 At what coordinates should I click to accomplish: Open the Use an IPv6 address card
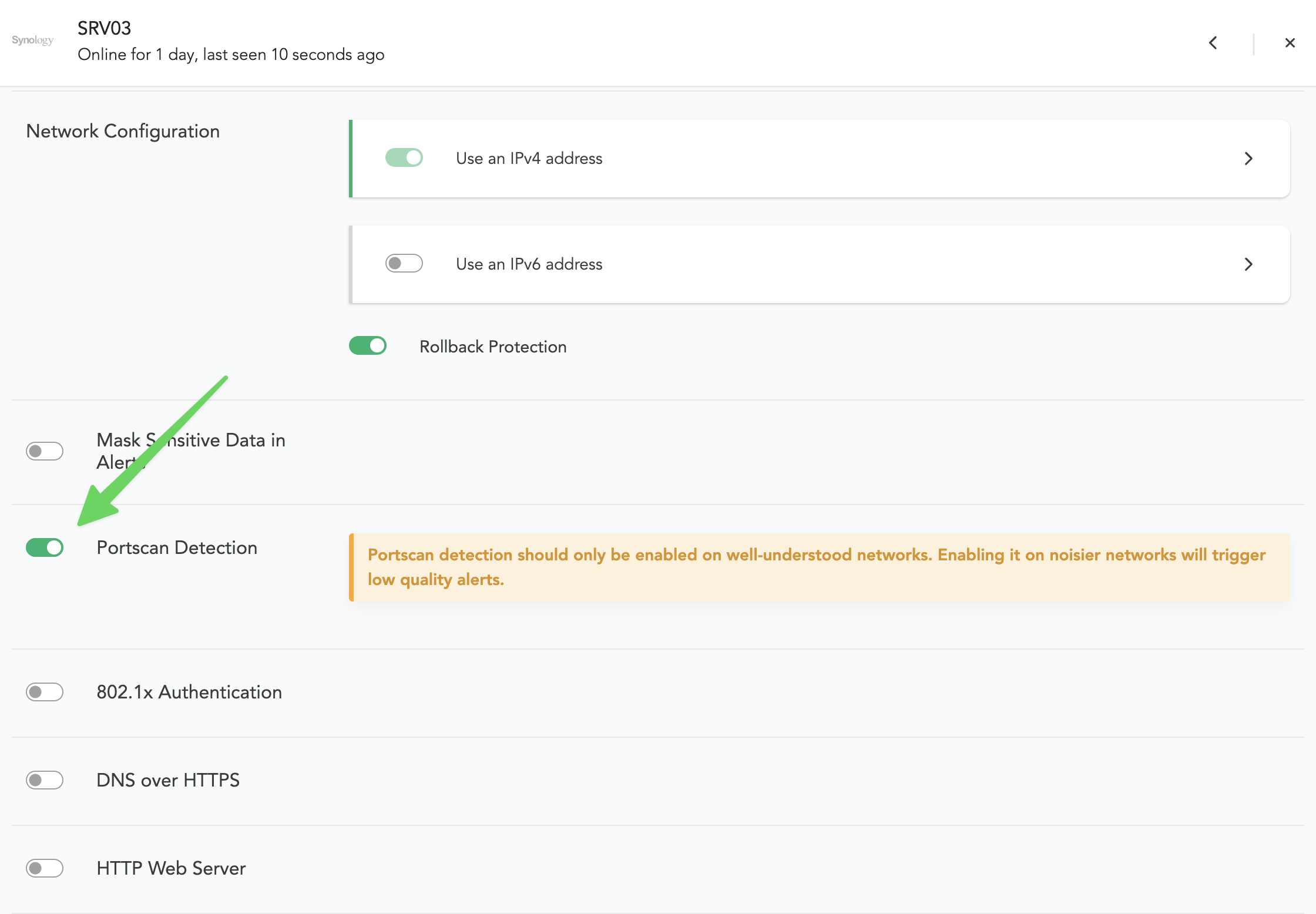pos(822,264)
